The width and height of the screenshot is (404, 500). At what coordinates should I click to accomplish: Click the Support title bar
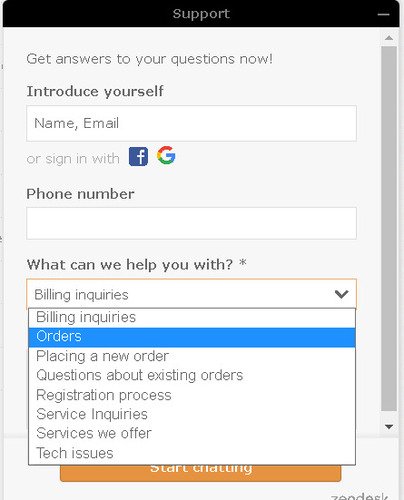tap(201, 14)
